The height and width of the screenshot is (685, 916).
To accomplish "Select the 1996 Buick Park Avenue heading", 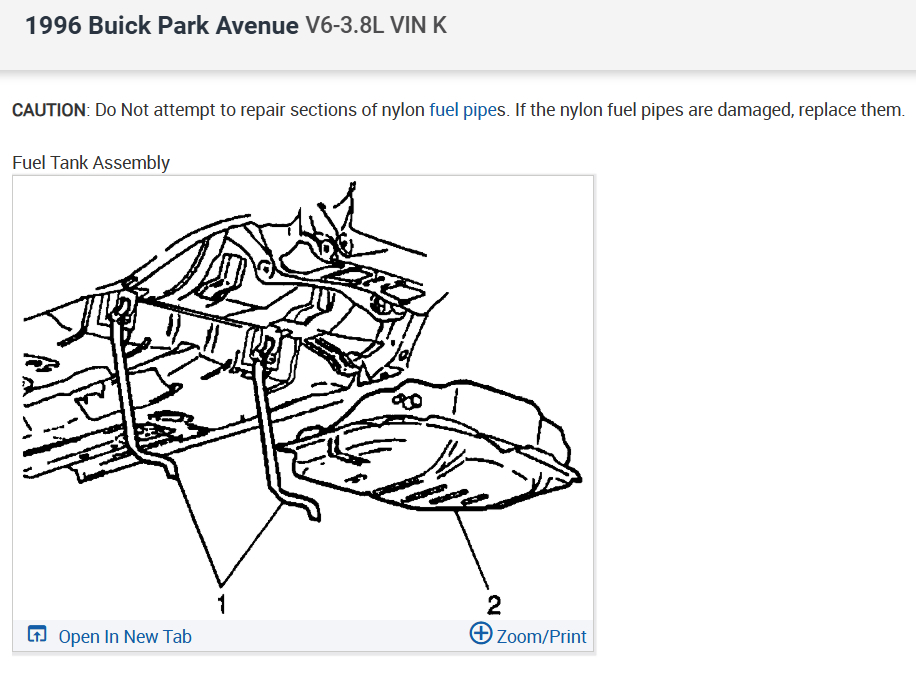I will coord(162,26).
